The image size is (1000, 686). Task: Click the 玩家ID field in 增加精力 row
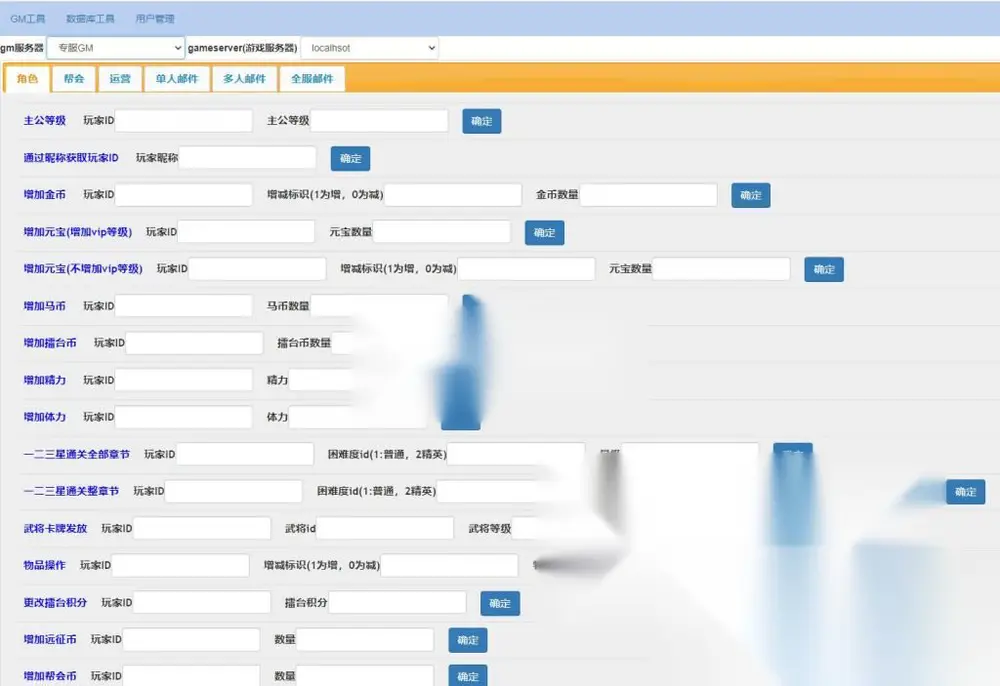(184, 379)
